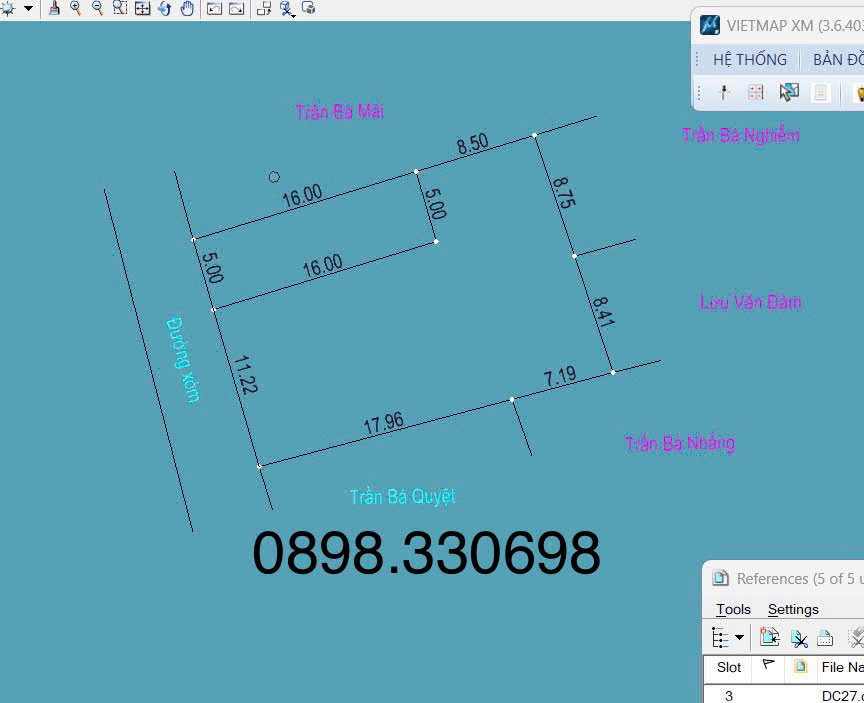
Task: Click the lightbulb icon in VIETMAP toolbar
Action: [858, 93]
